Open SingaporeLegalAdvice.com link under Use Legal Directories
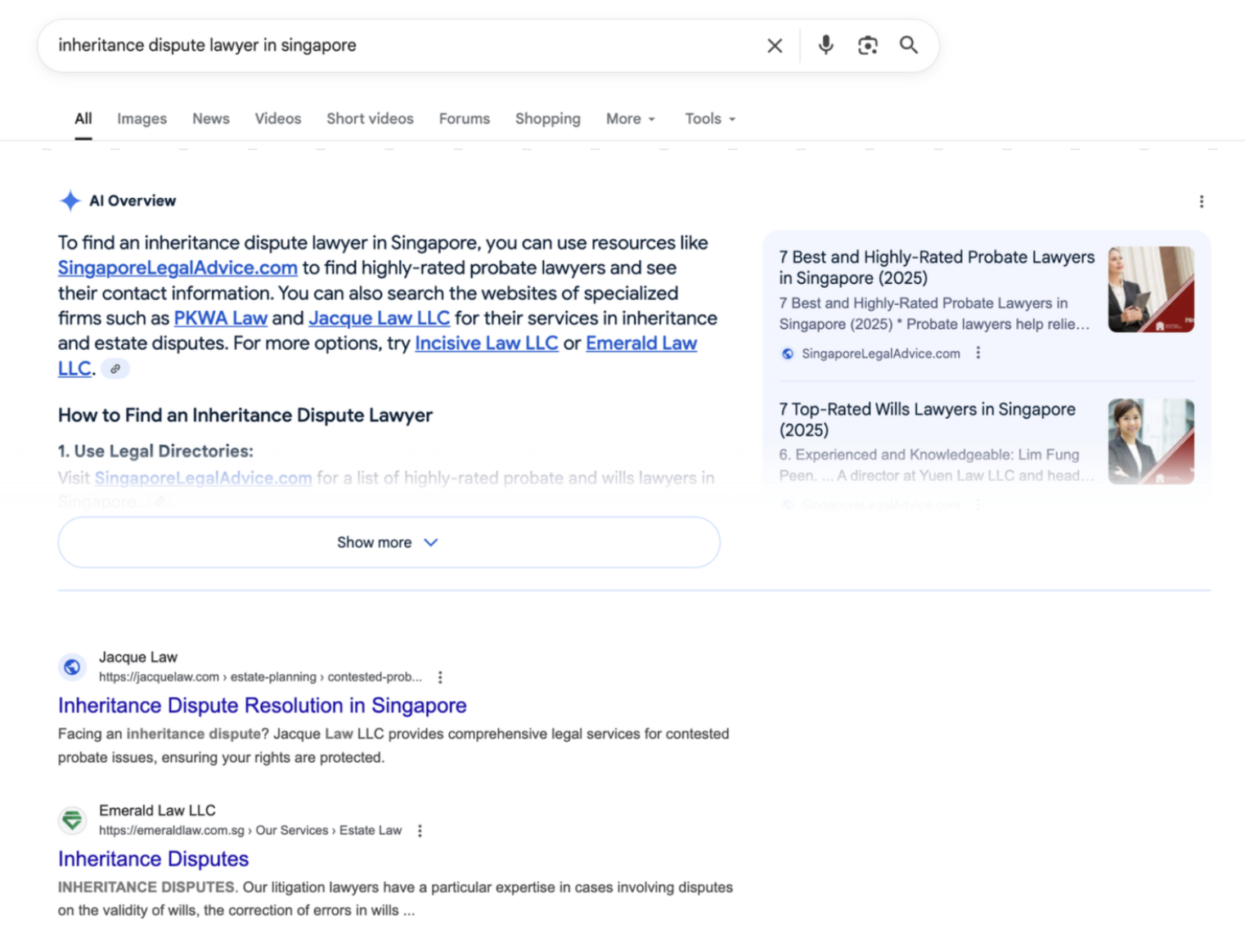 pyautogui.click(x=203, y=478)
